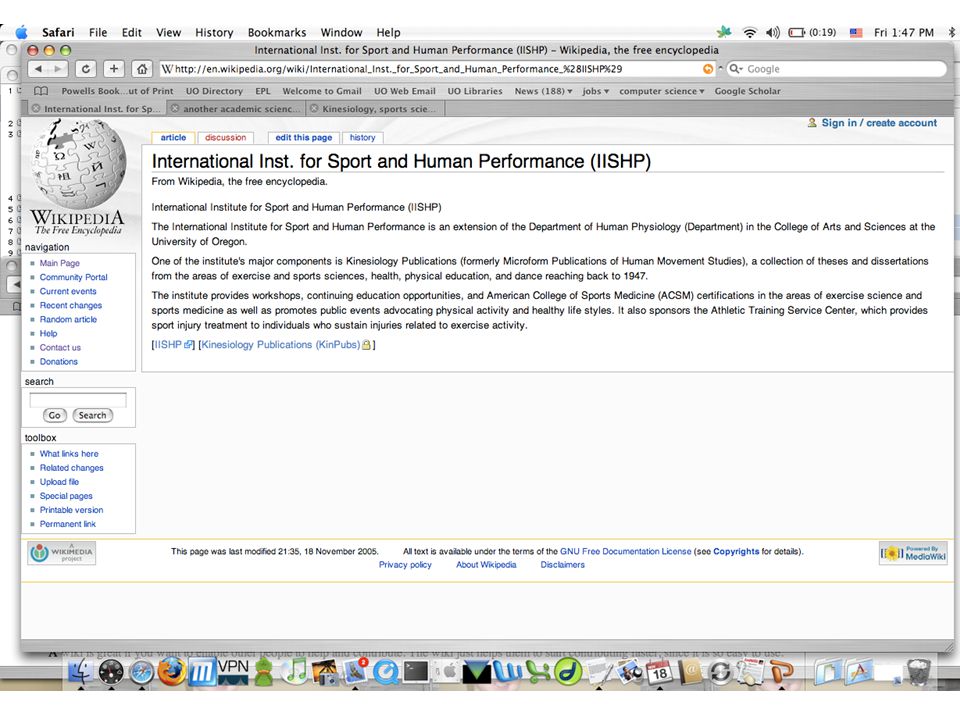Close the 'another academic scienc...' tab
Screen dimensions: 960x720
[175, 109]
